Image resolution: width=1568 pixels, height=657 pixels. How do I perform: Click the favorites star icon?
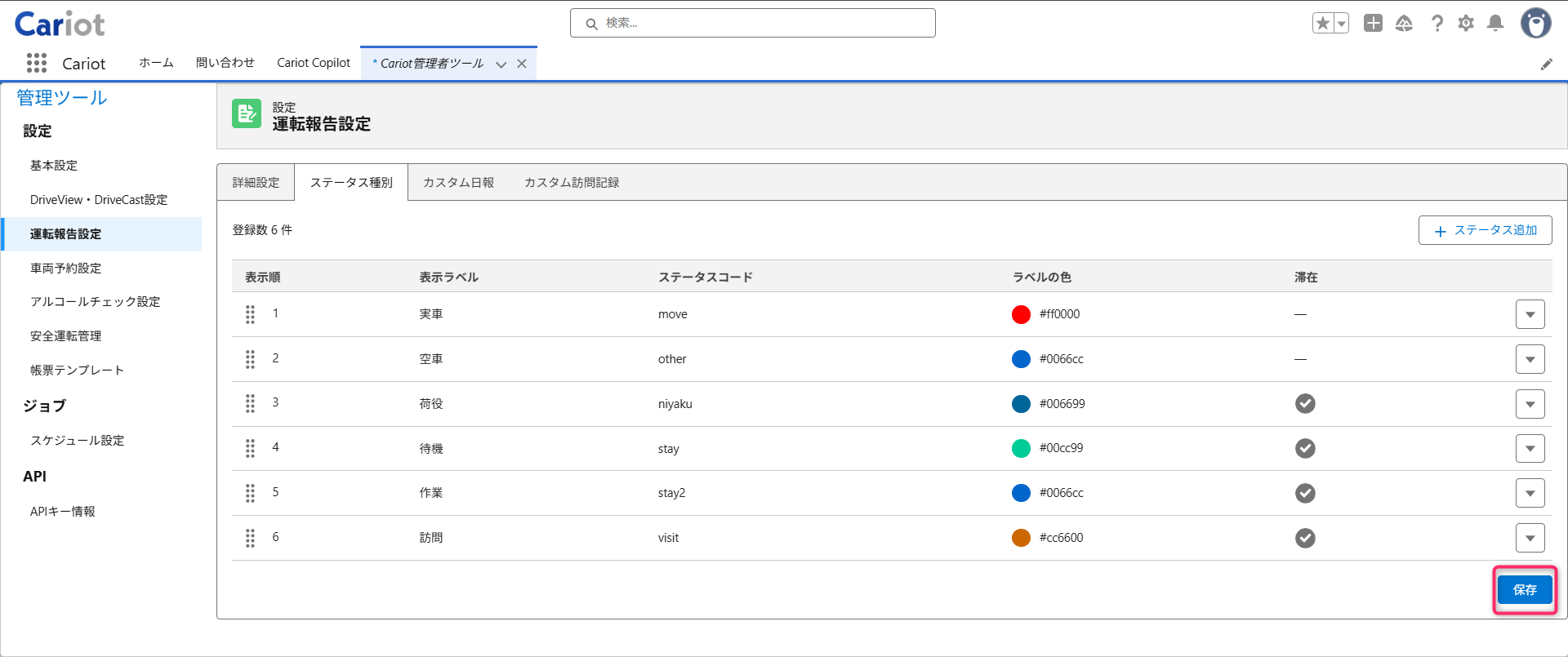point(1323,23)
